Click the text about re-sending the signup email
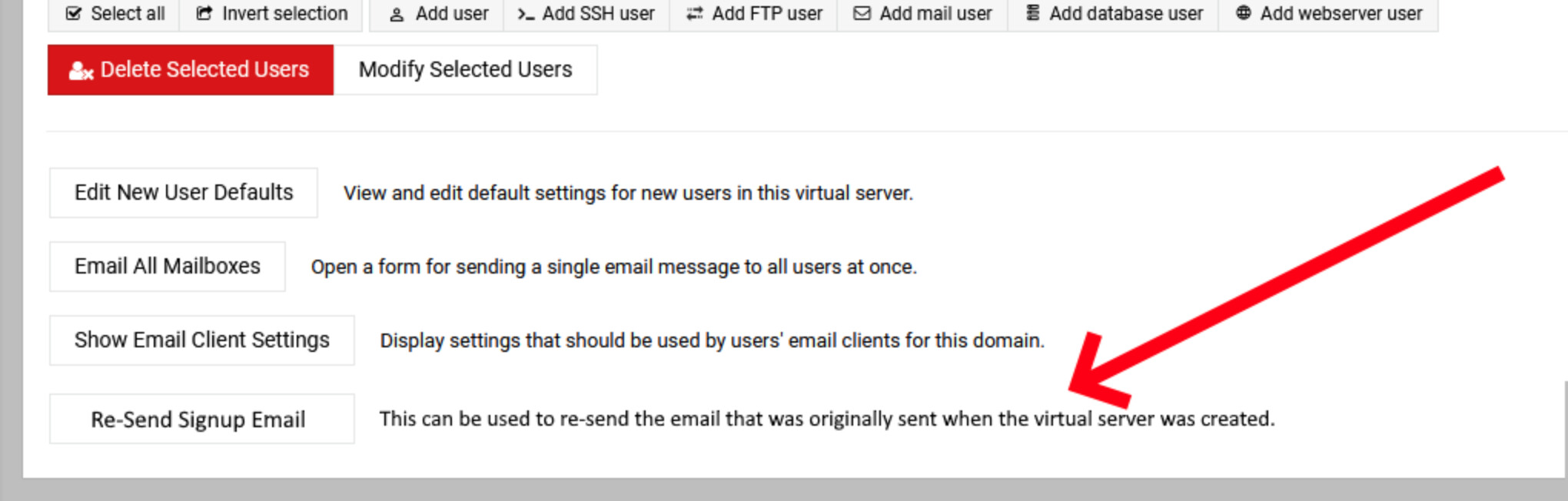 coord(826,419)
